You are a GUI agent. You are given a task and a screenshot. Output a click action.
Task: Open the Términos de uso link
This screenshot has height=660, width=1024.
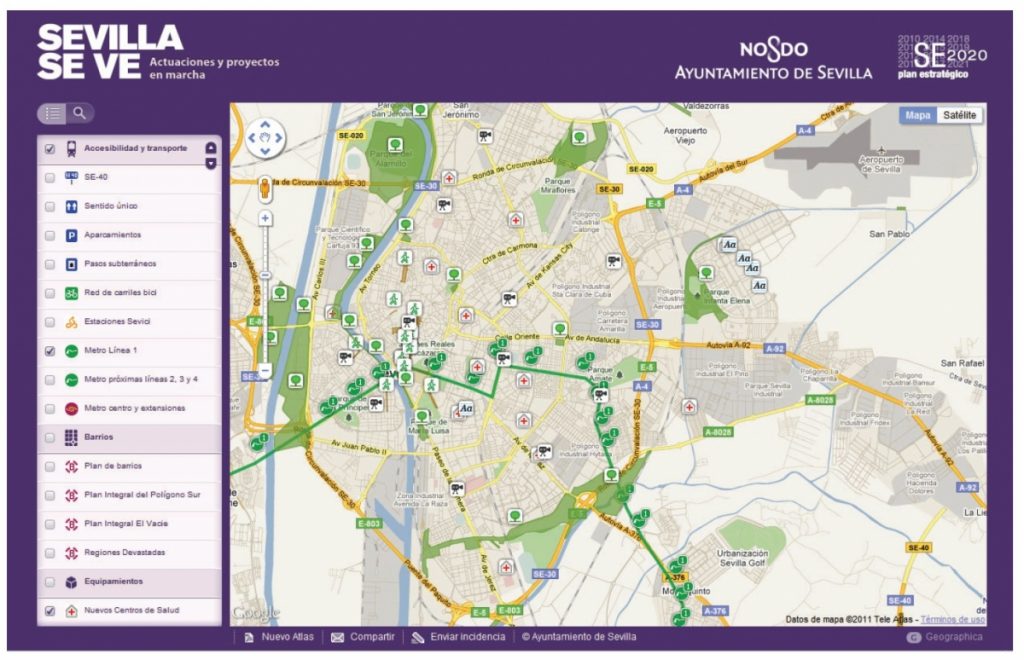[952, 620]
